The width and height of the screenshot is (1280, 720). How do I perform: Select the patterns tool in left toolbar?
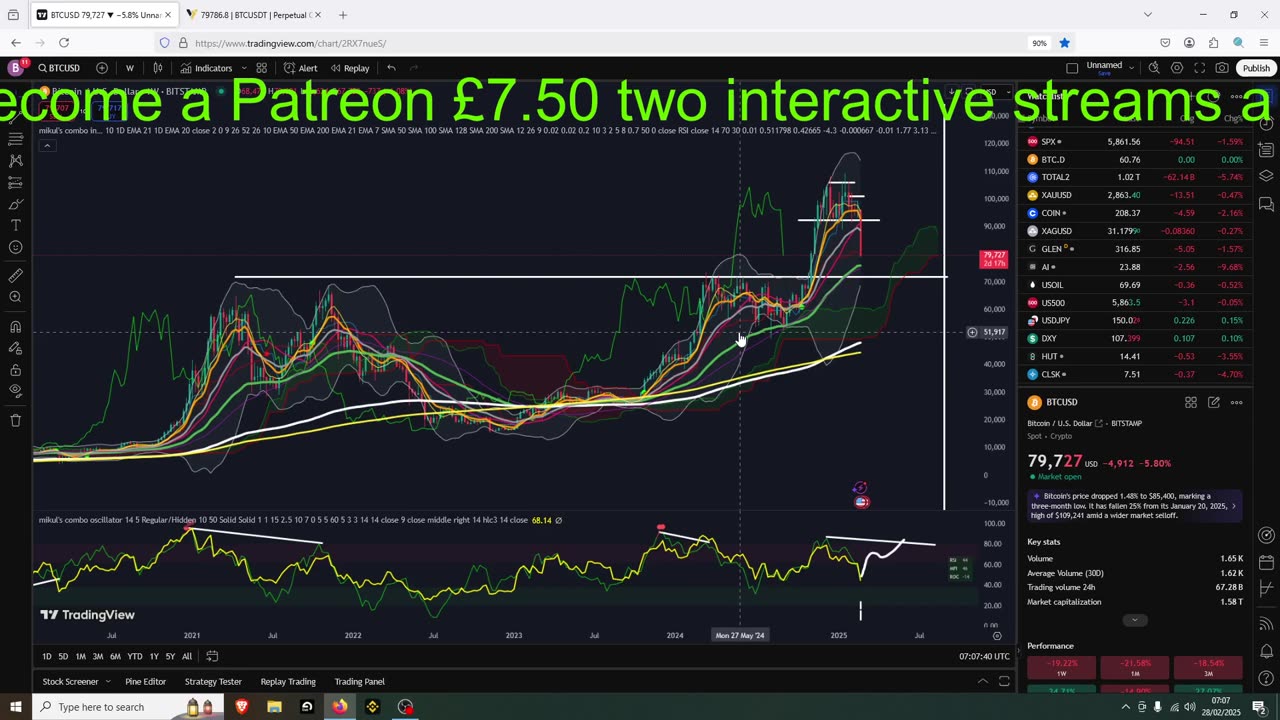point(15,161)
